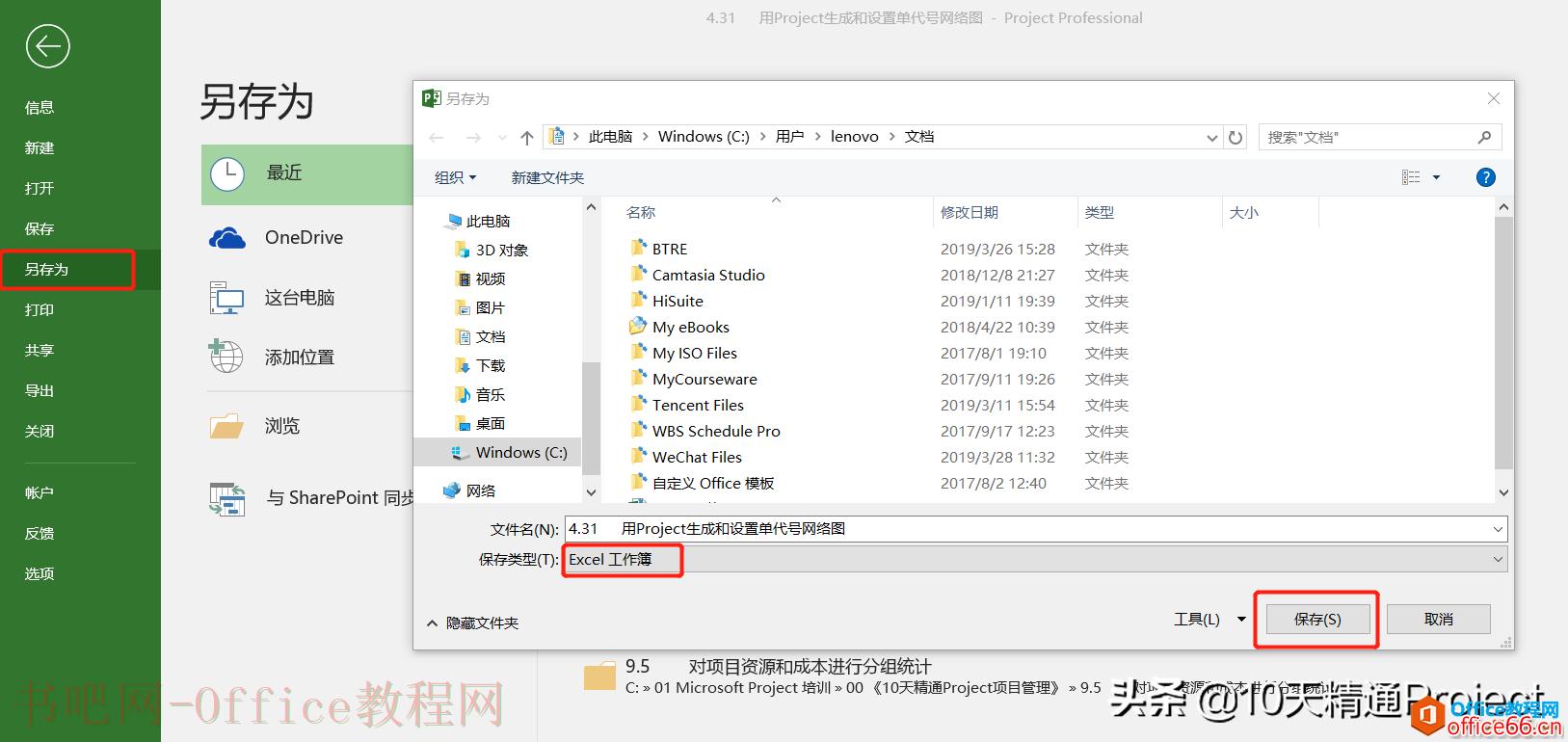Sort by the Name column header

point(641,212)
